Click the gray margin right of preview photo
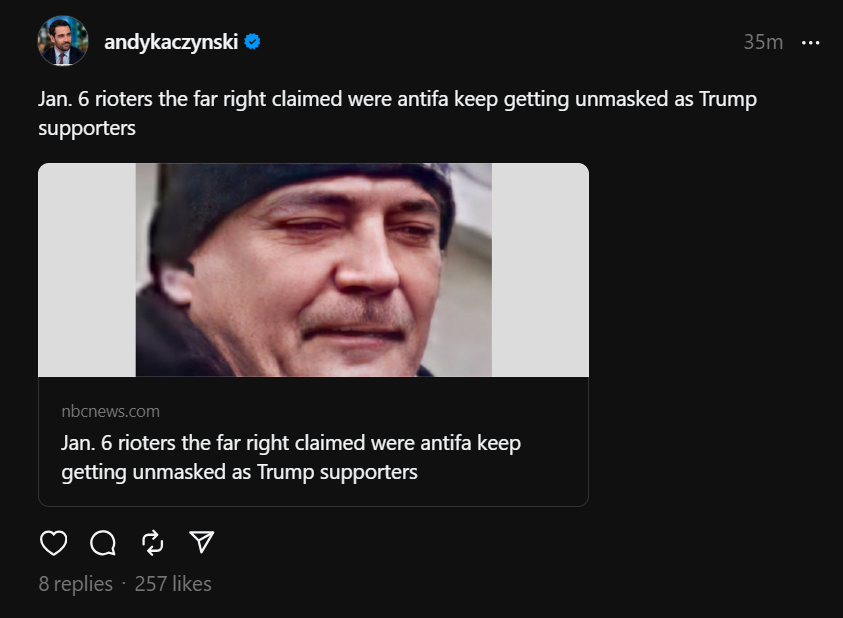The image size is (843, 618). click(x=540, y=270)
